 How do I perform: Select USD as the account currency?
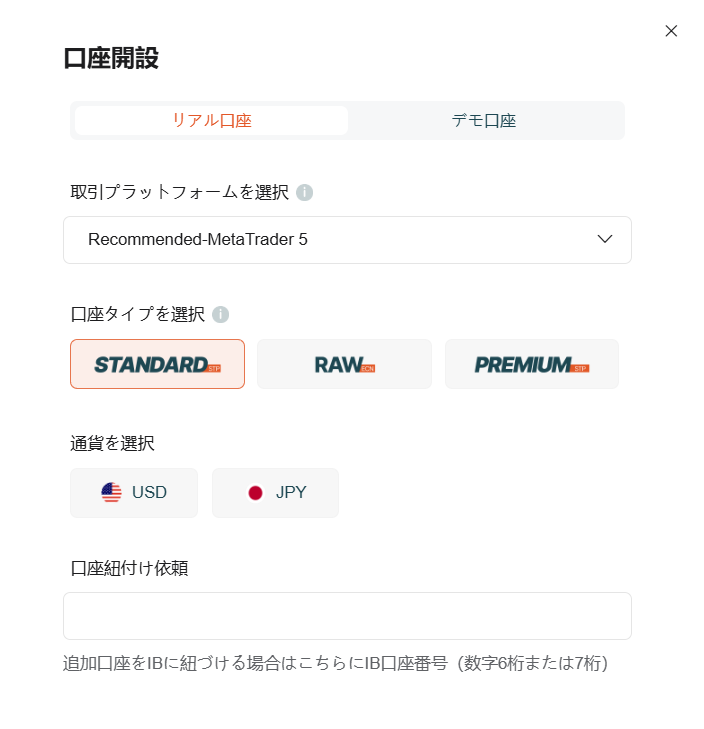(134, 492)
